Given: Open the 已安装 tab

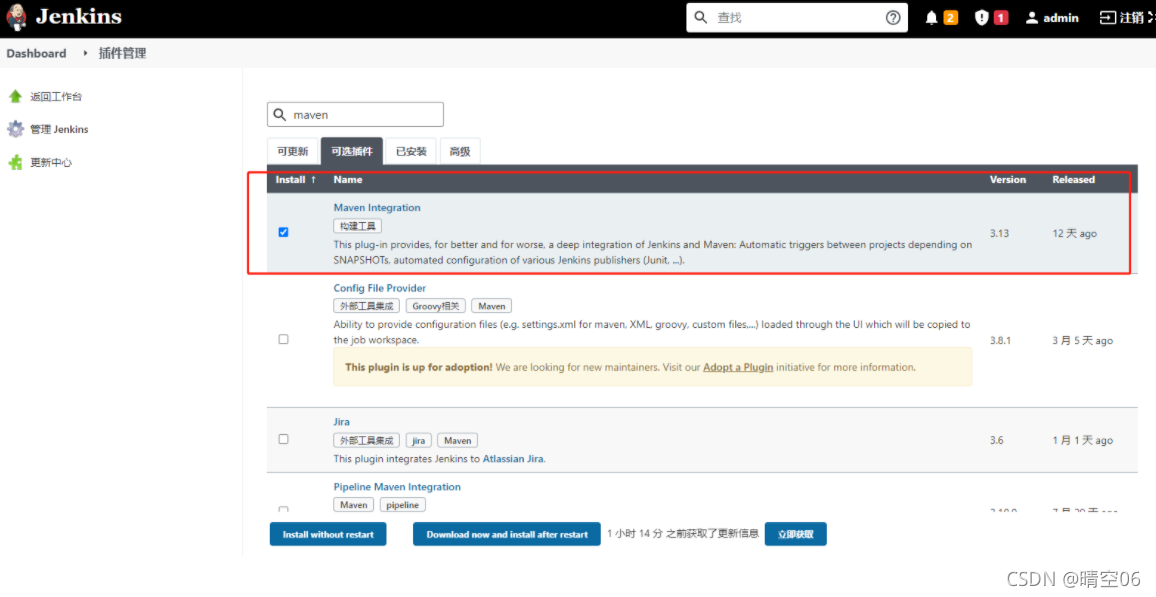Looking at the screenshot, I should (411, 151).
